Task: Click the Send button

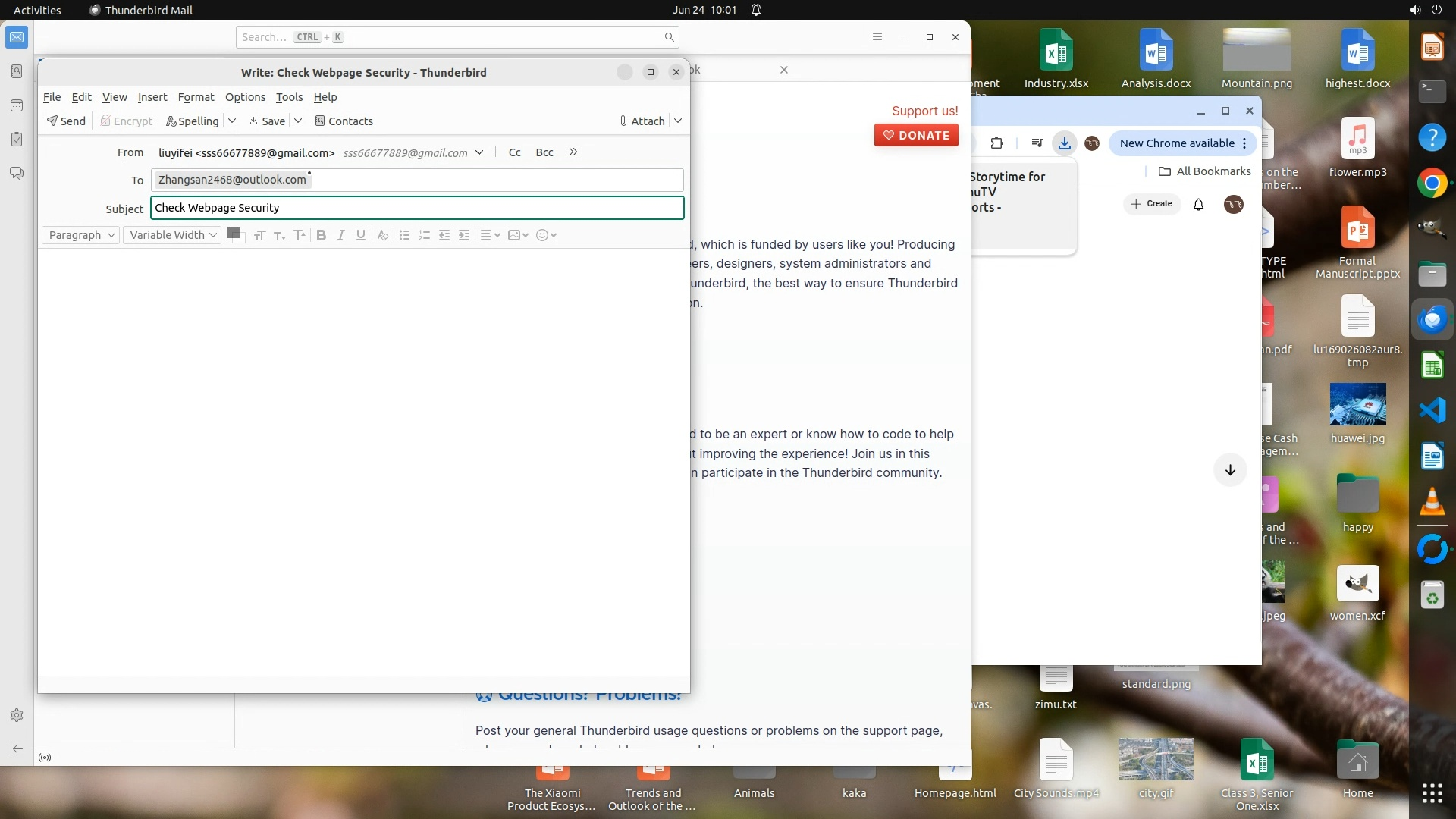Action: [x=66, y=121]
